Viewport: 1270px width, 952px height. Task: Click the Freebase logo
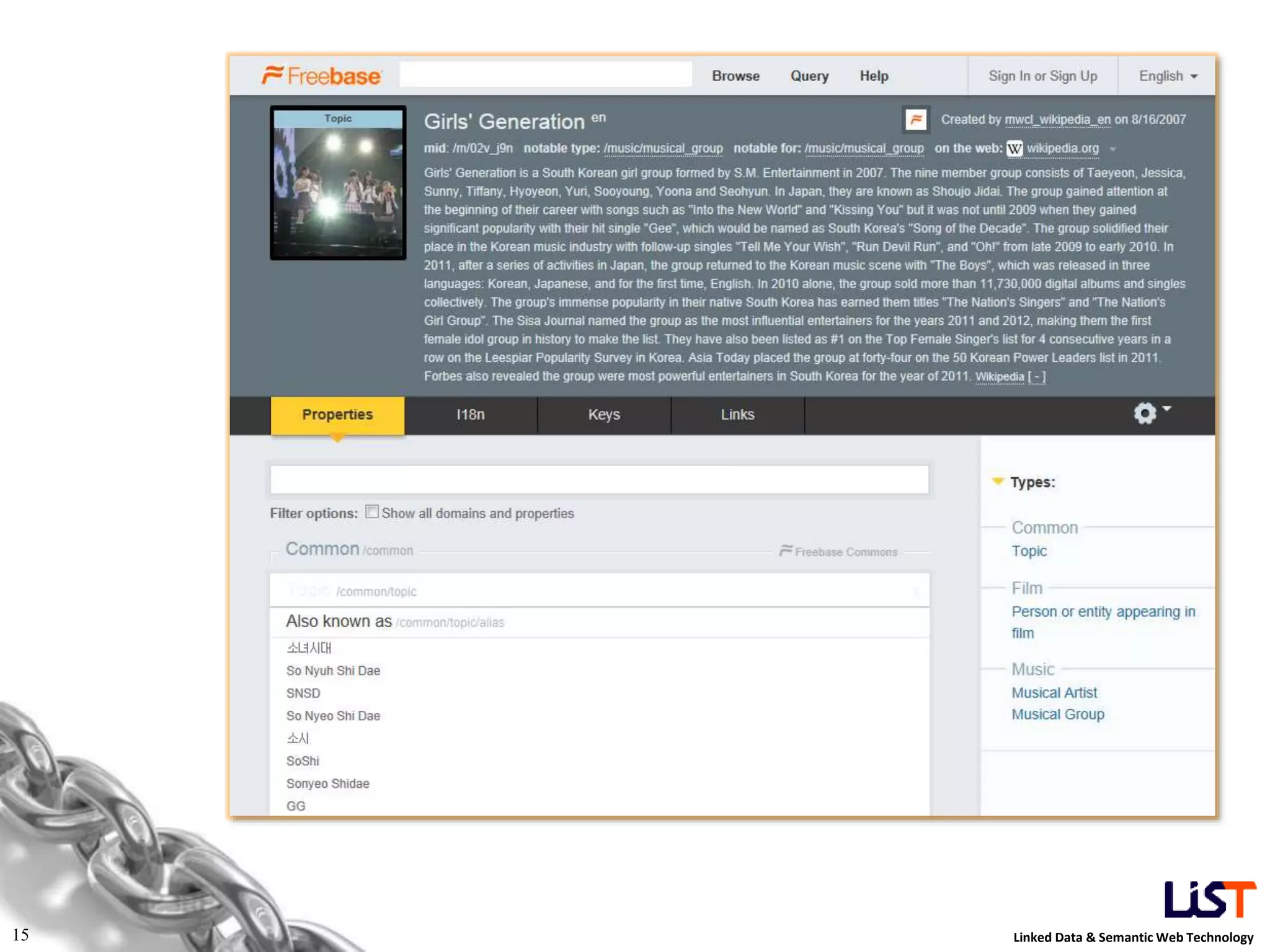[321, 76]
